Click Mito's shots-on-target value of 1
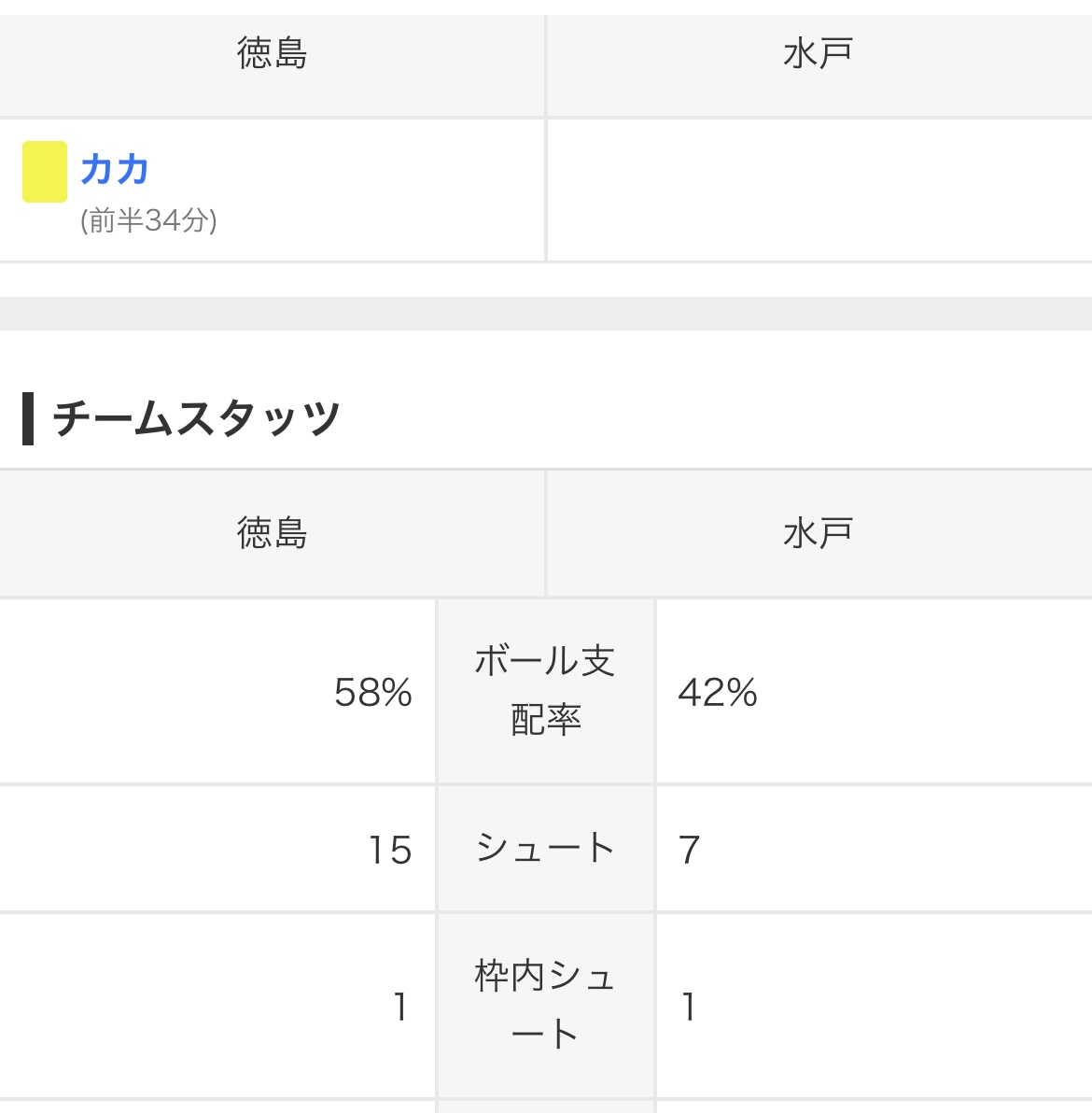 689,1007
